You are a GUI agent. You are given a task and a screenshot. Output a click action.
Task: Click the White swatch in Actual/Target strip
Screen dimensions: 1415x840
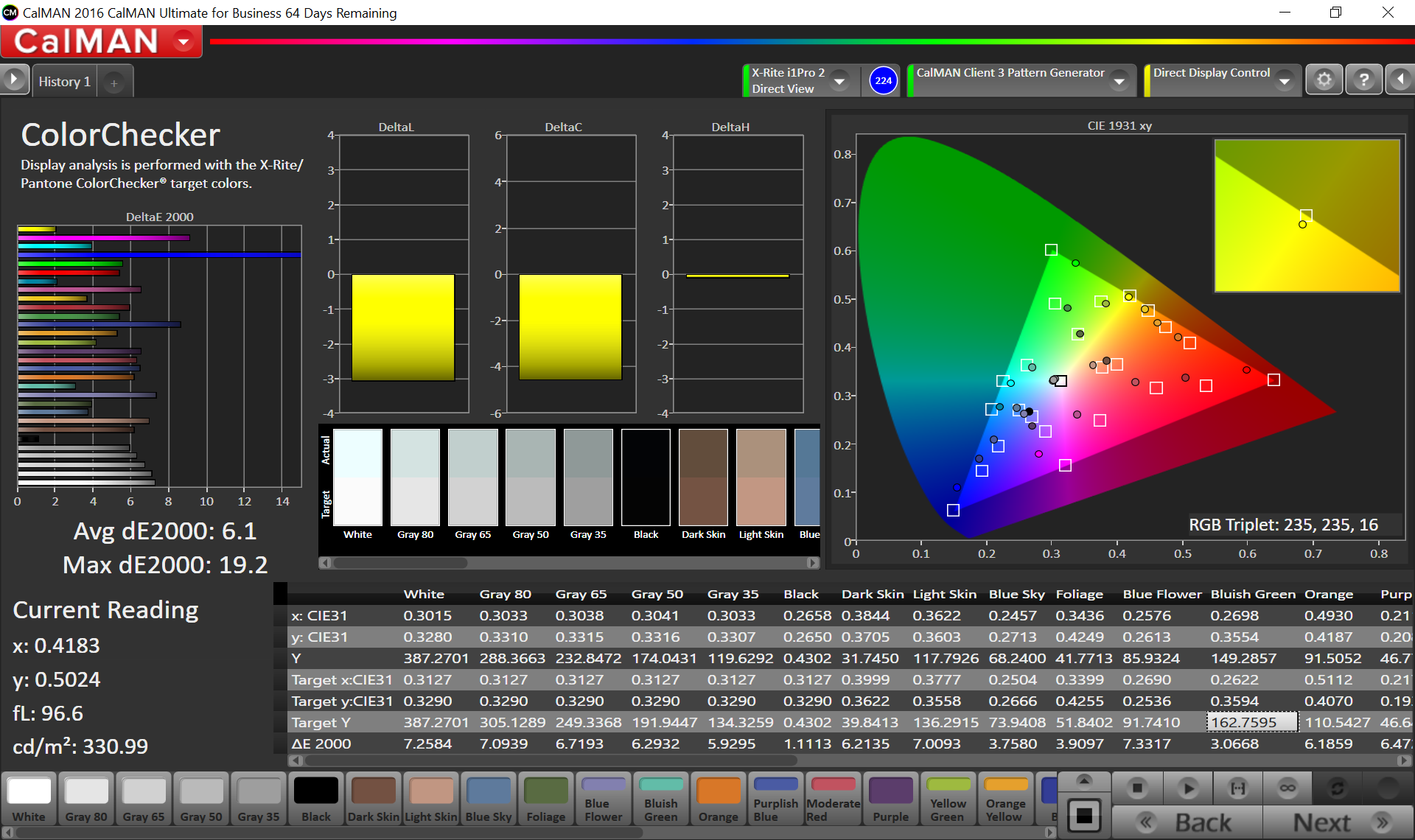tap(357, 477)
